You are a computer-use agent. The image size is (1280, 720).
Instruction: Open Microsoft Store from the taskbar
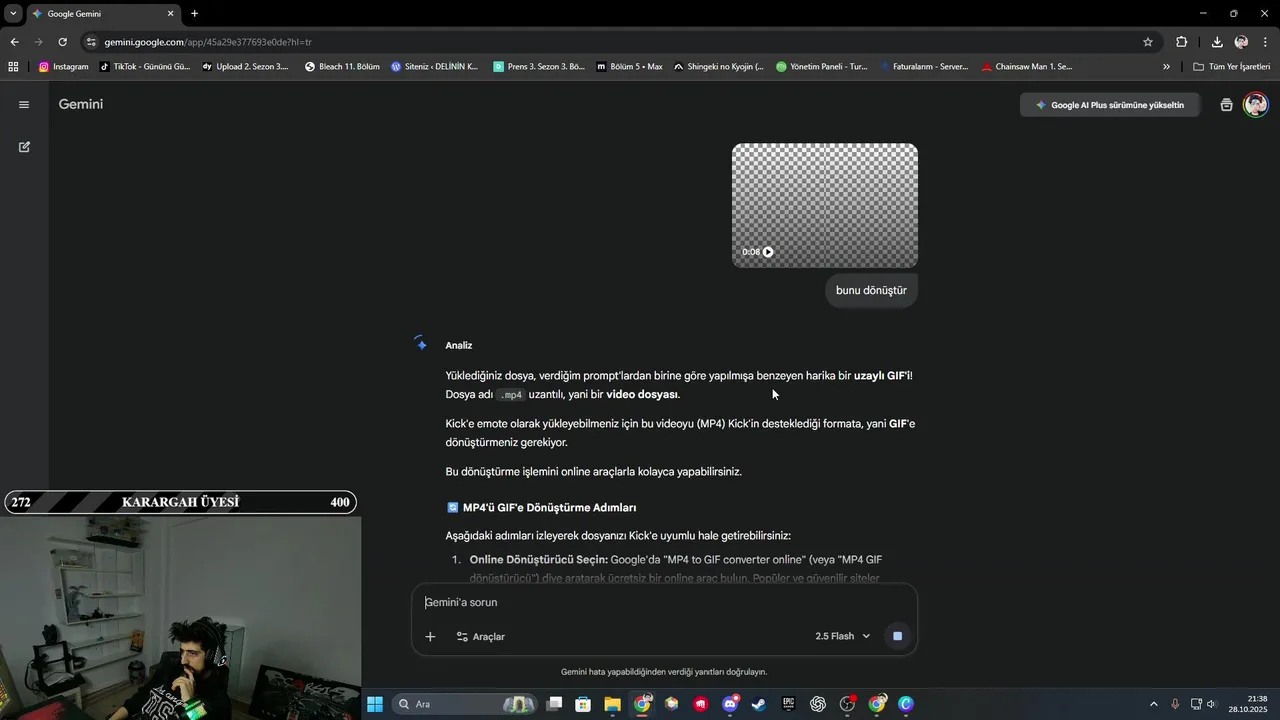click(583, 704)
